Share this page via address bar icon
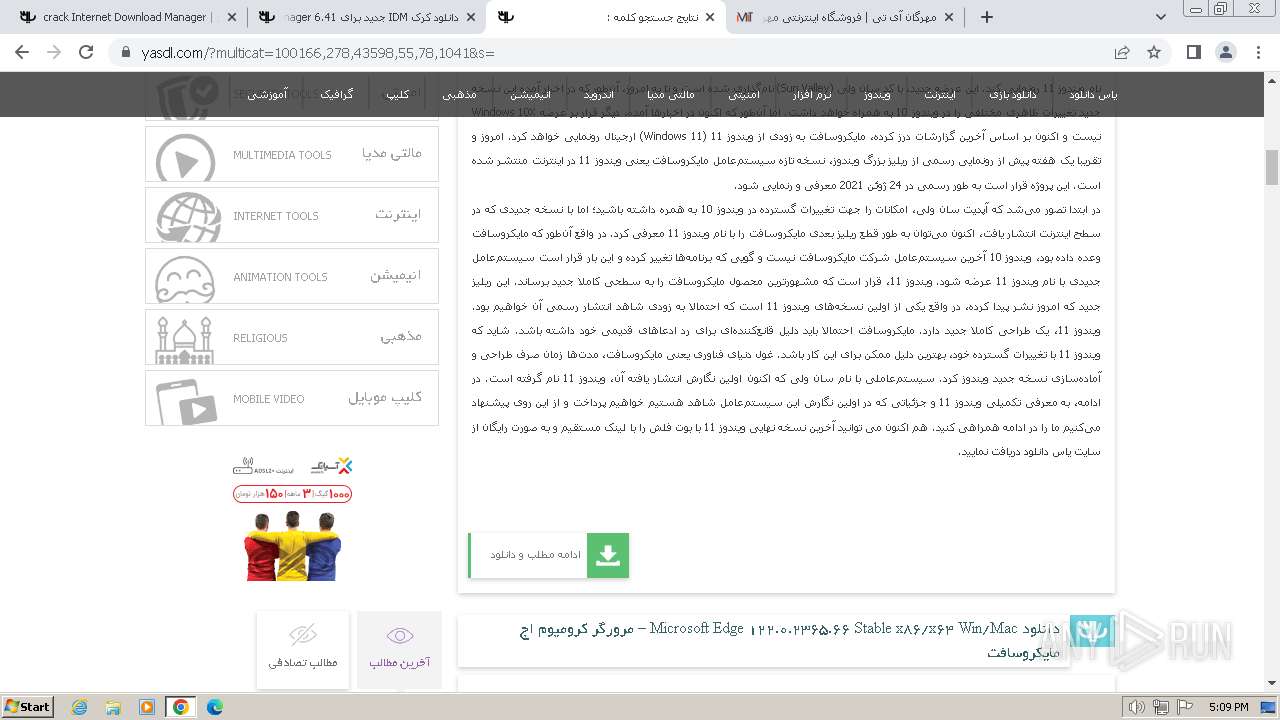Screen dimensions: 1280x720 1122,52
